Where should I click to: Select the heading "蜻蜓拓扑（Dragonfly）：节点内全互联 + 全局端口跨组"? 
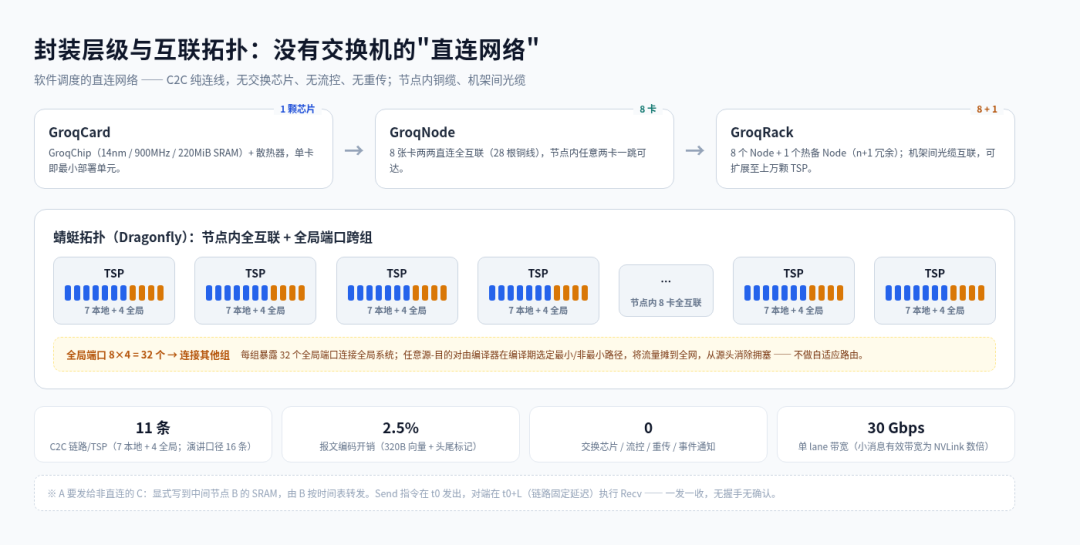[213, 238]
